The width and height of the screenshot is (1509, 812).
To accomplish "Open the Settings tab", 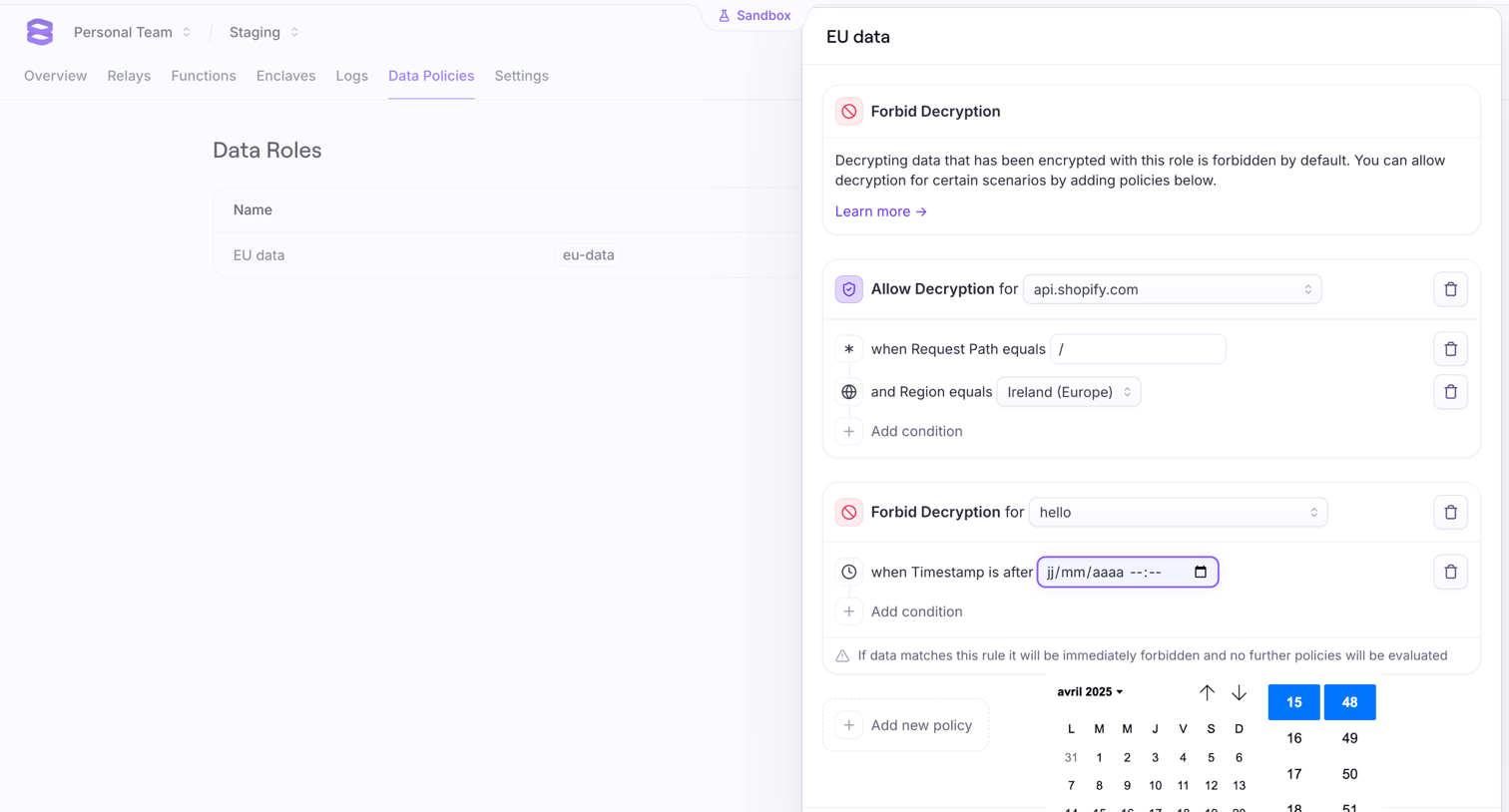I will (521, 76).
